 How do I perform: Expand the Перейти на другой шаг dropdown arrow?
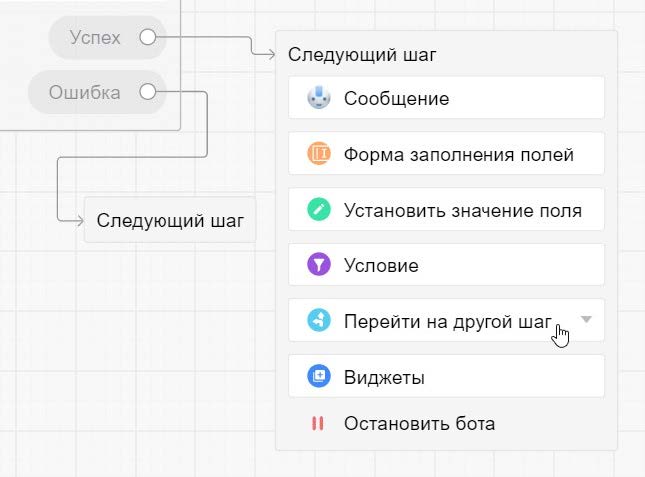click(587, 320)
